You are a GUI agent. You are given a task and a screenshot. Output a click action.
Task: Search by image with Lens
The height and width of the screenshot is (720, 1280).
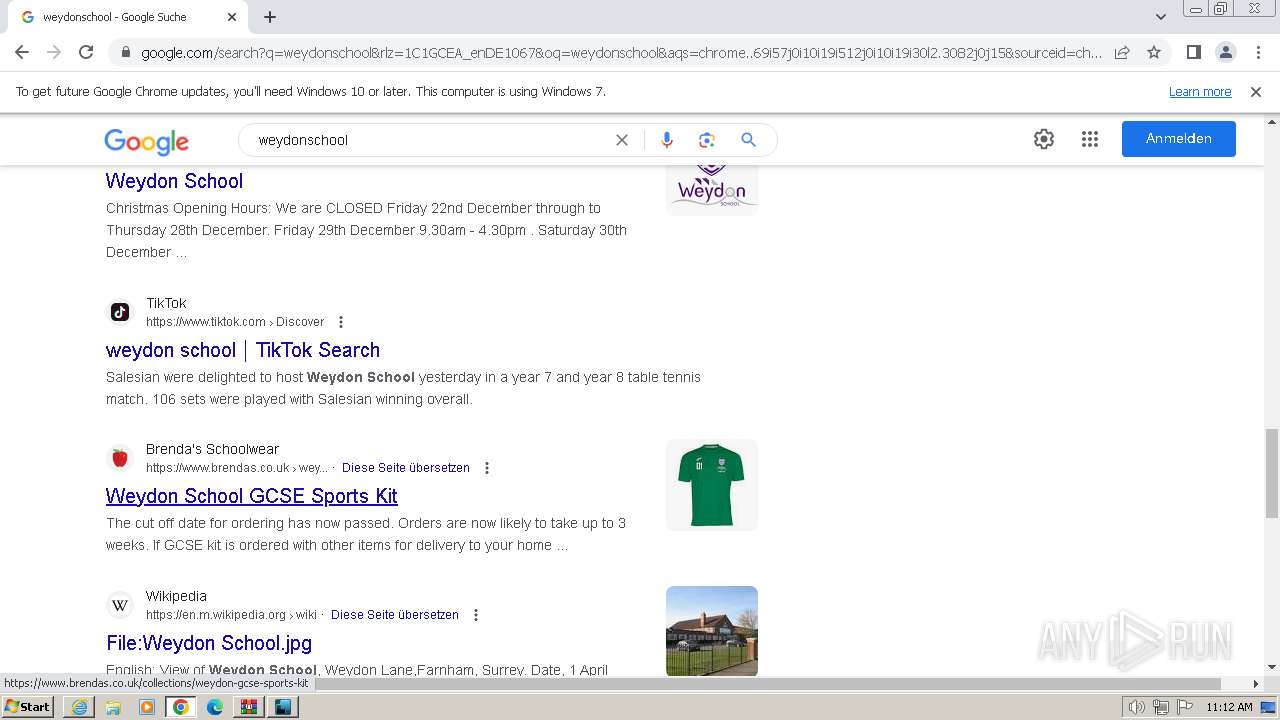707,140
